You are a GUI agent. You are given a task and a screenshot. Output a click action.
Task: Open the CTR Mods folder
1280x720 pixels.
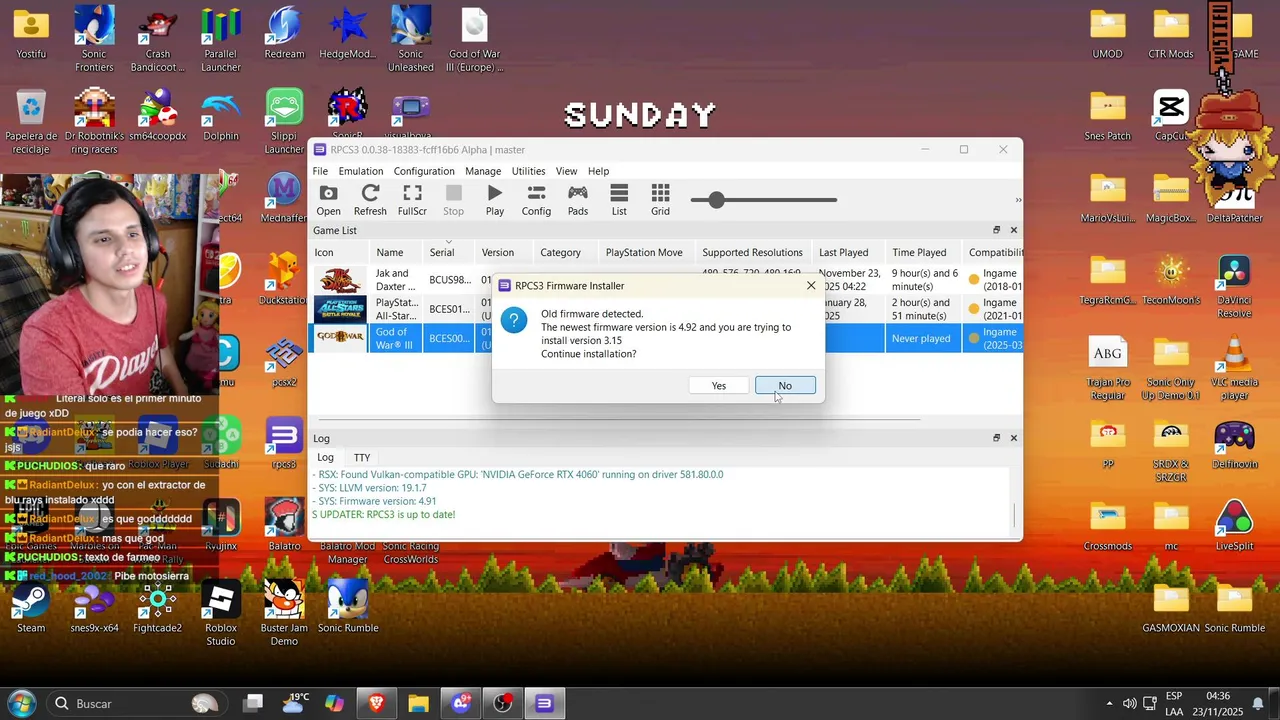[x=1171, y=34]
